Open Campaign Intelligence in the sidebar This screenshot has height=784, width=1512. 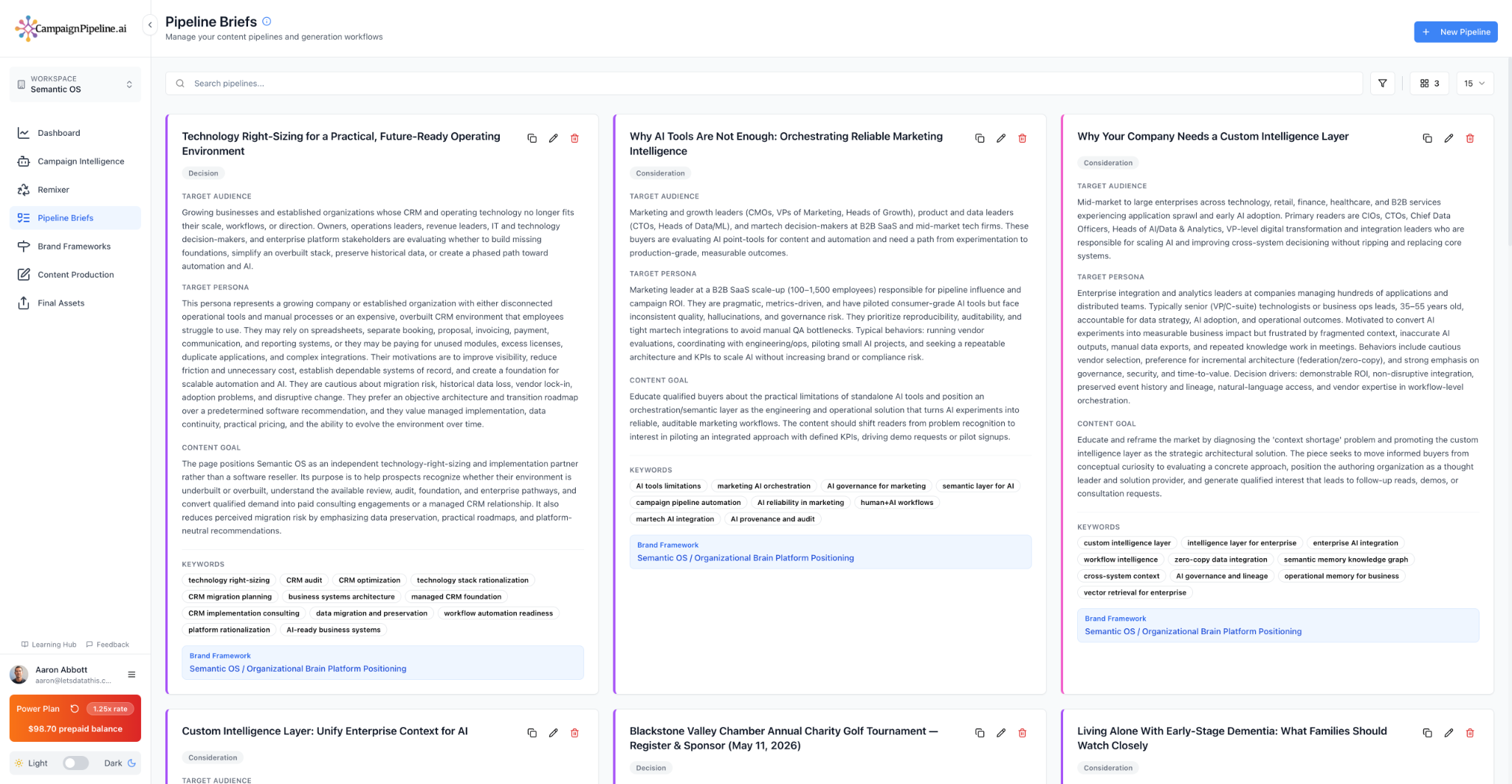tap(75, 162)
